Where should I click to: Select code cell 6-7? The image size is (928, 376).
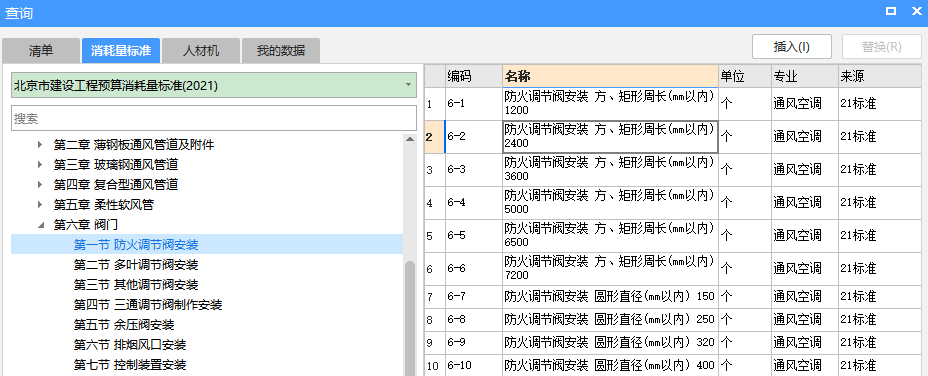point(473,297)
